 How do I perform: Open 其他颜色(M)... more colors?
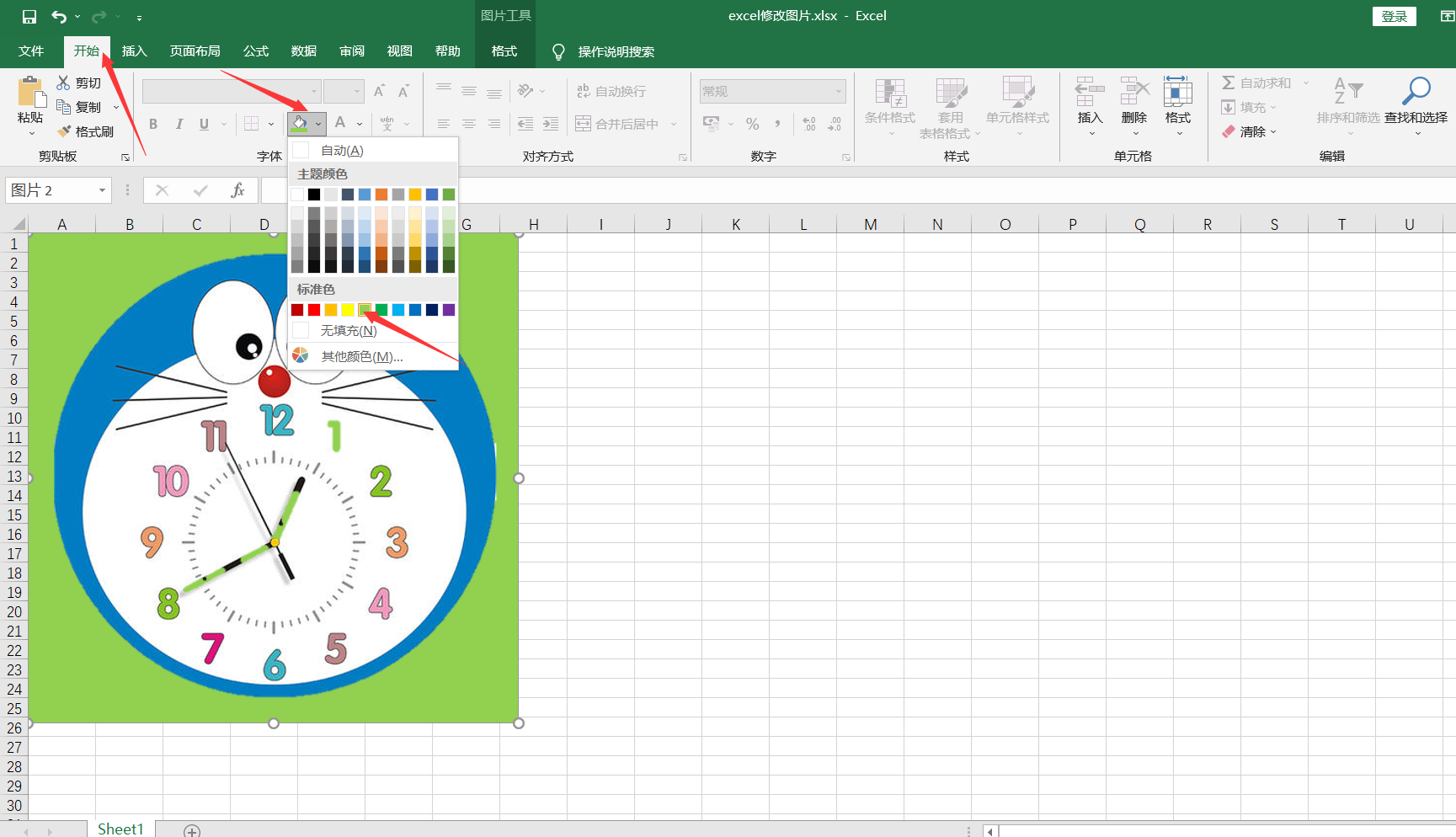click(x=373, y=357)
